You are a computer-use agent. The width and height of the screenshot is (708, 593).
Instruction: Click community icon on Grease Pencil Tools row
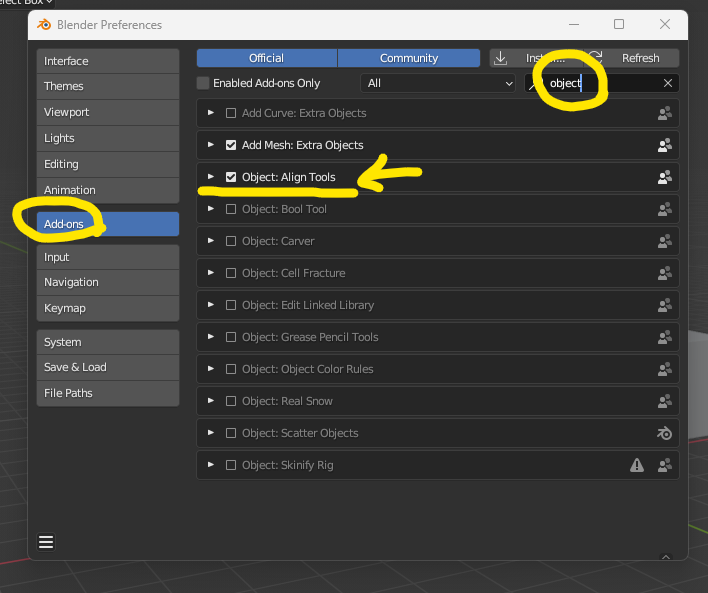click(665, 337)
